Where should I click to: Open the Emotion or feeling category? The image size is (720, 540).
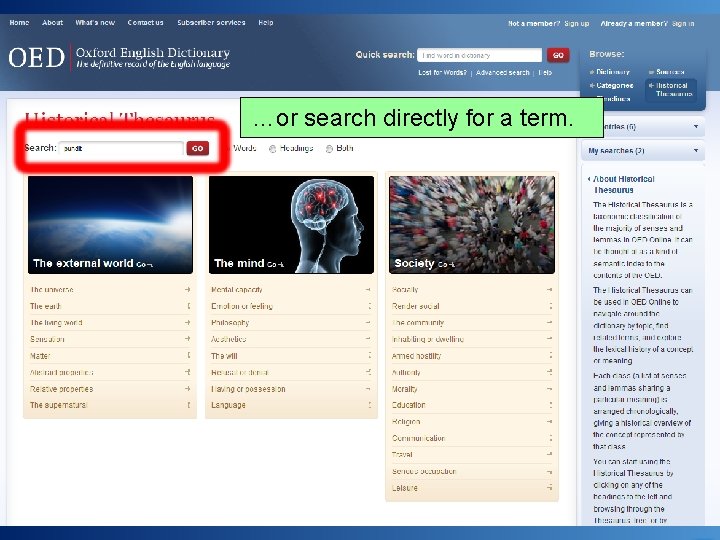coord(242,306)
